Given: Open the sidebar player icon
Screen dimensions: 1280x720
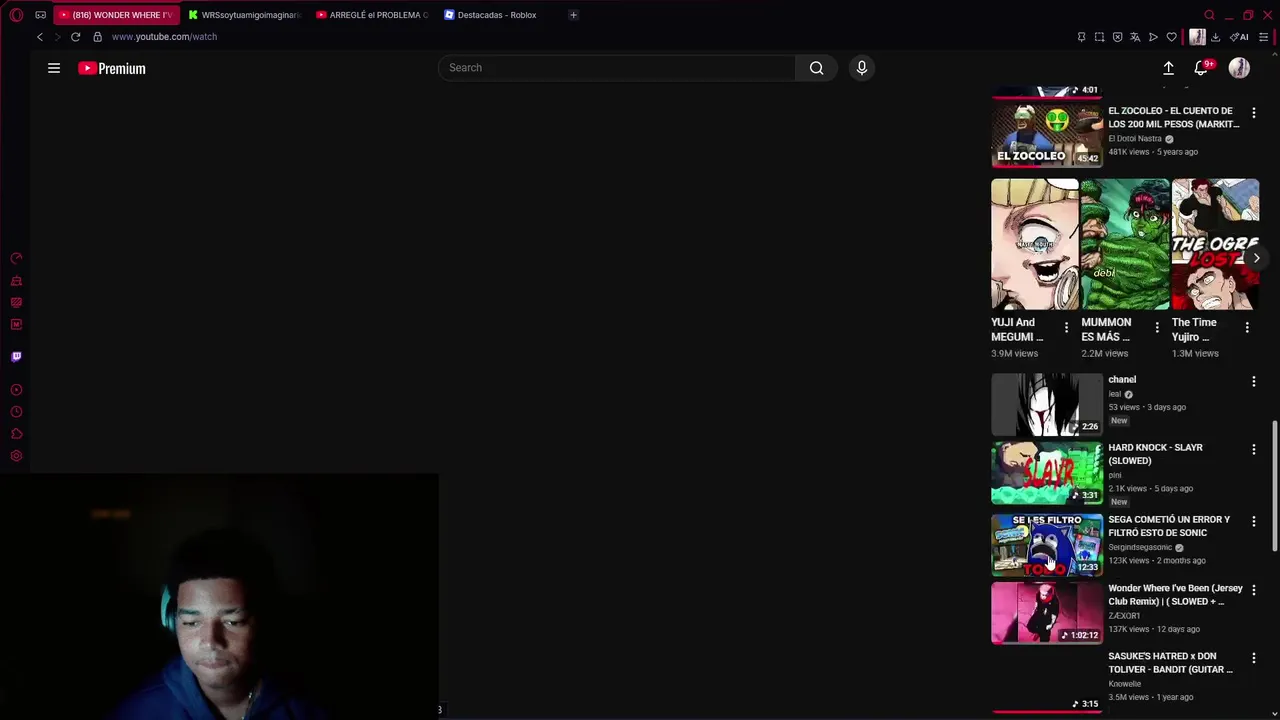Looking at the screenshot, I should tap(16, 390).
